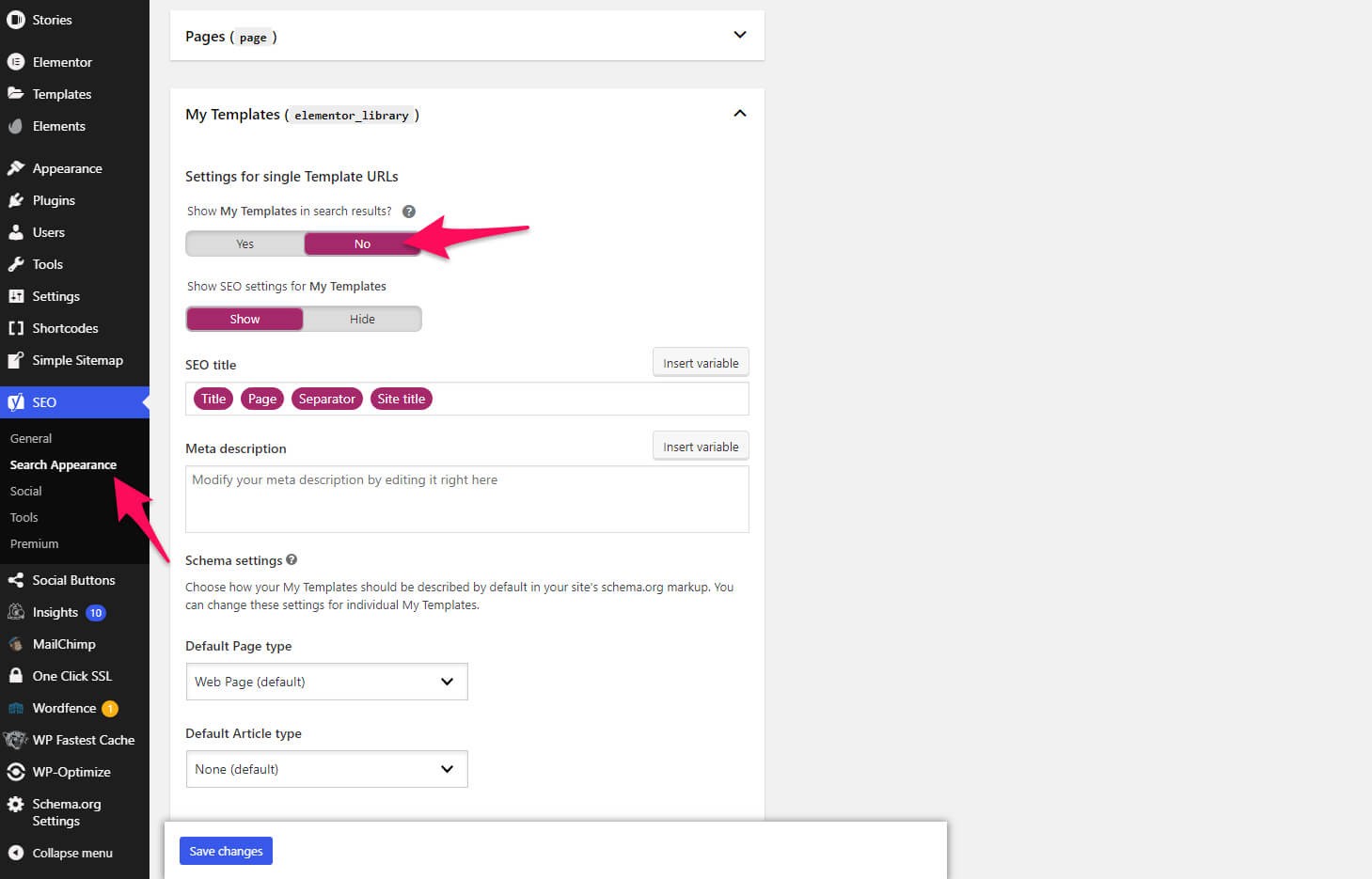1372x879 pixels.
Task: Select the Separator variable pill
Action: (x=326, y=398)
